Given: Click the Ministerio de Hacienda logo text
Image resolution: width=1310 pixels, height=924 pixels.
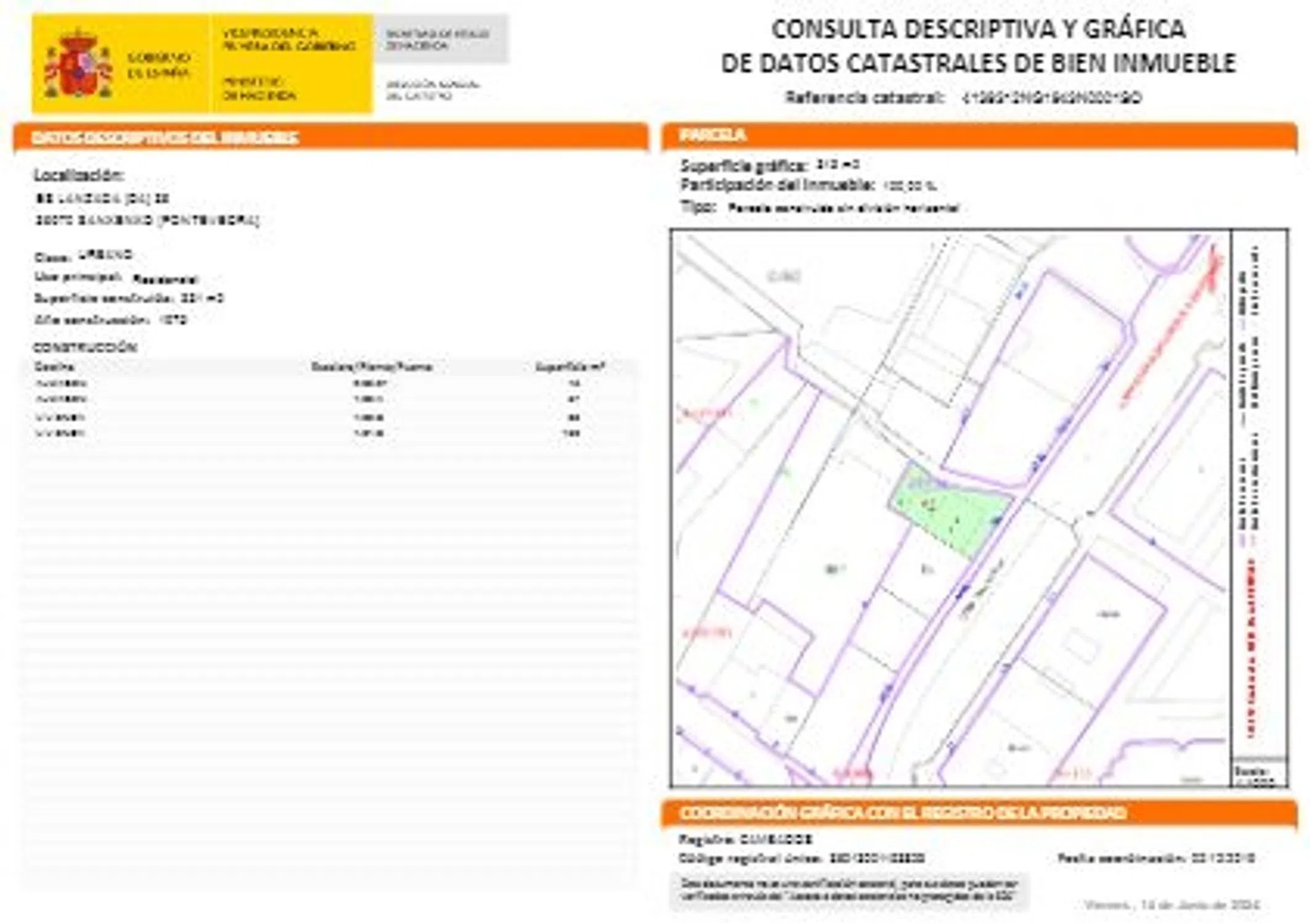Looking at the screenshot, I should 259,89.
